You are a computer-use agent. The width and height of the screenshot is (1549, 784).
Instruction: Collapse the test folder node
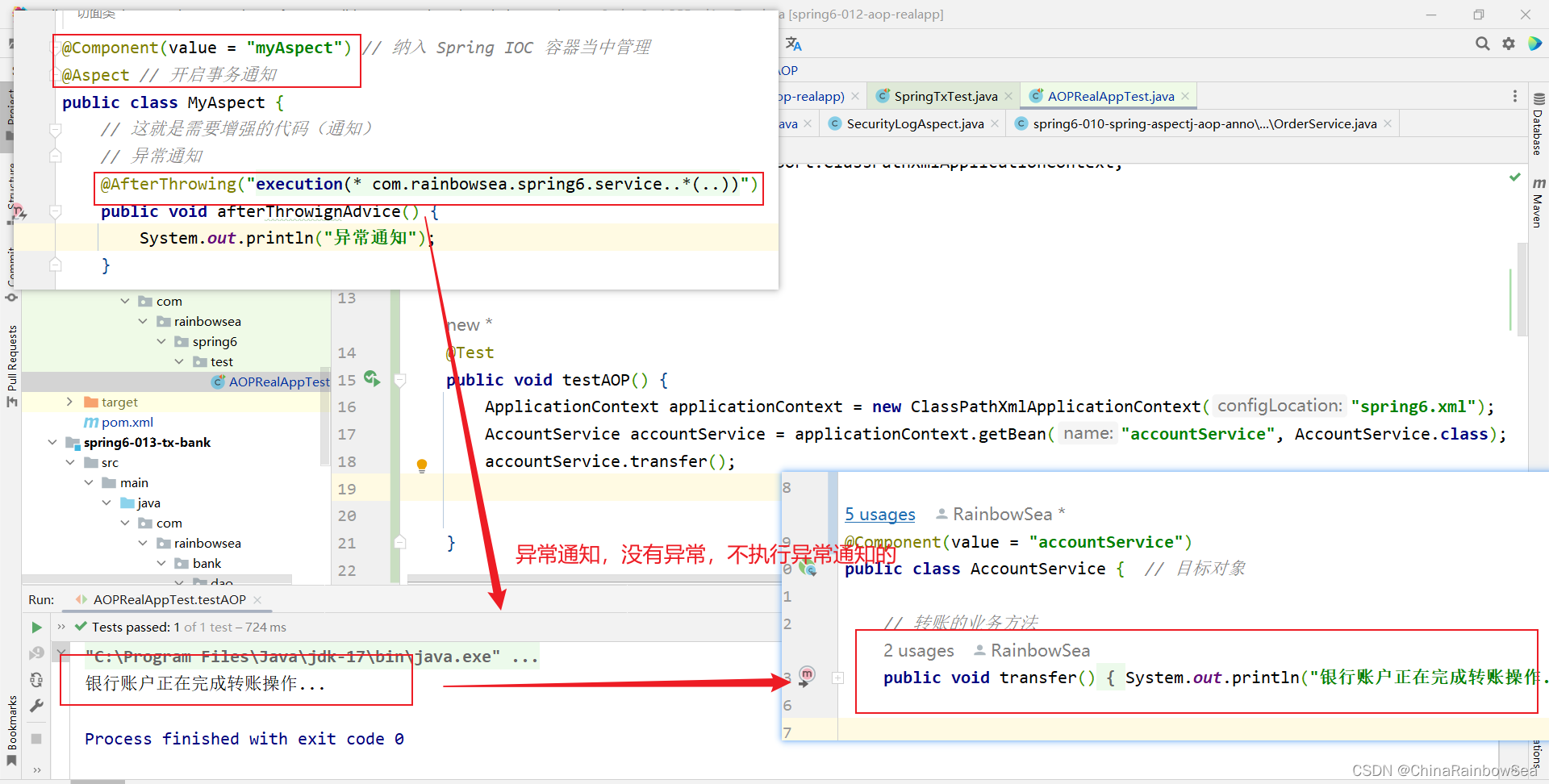coord(179,361)
